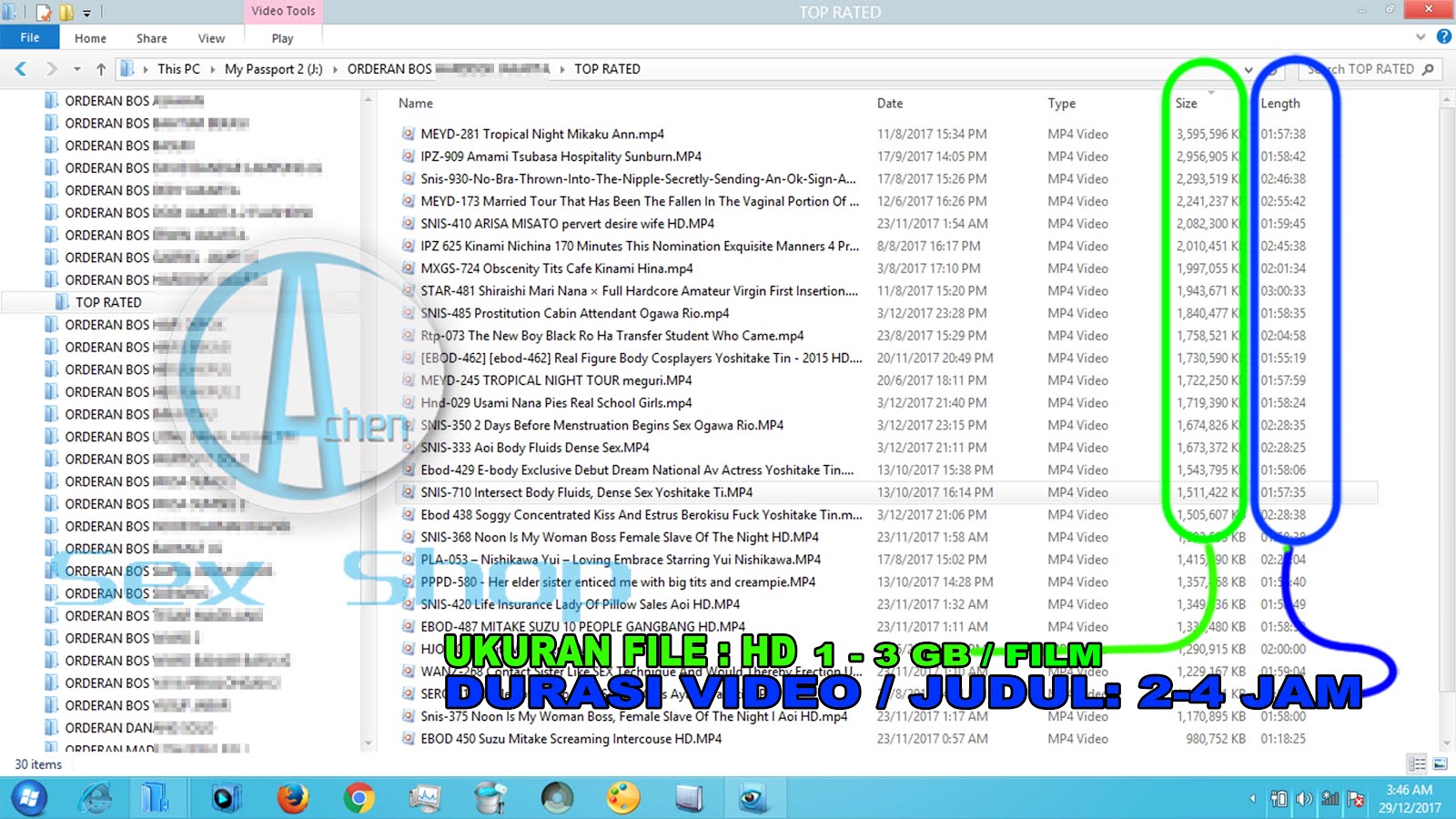Viewport: 1456px width, 819px height.
Task: Click the Properties icon on the Quick Access Toolbar
Action: (x=43, y=12)
